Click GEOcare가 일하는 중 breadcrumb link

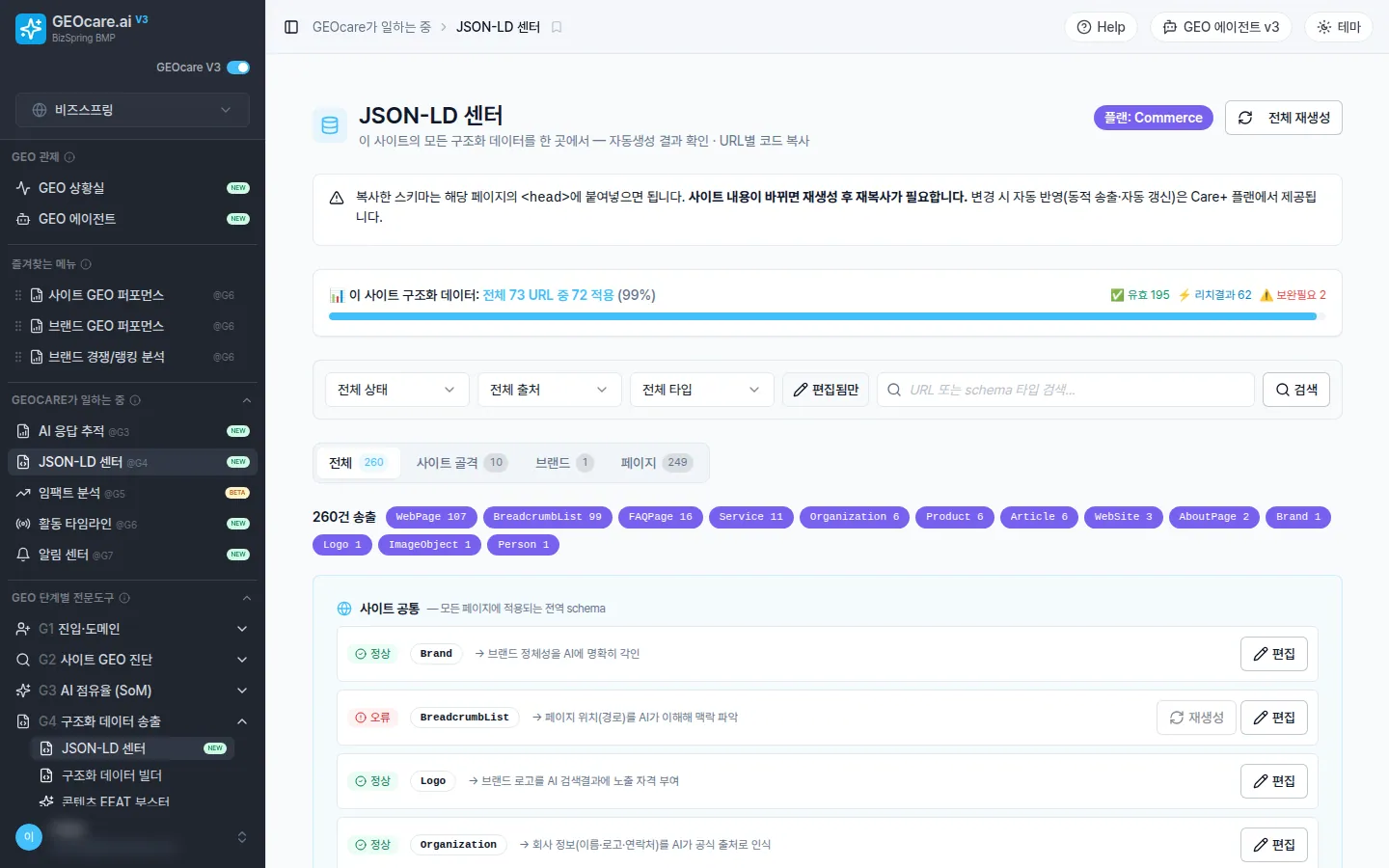(371, 27)
